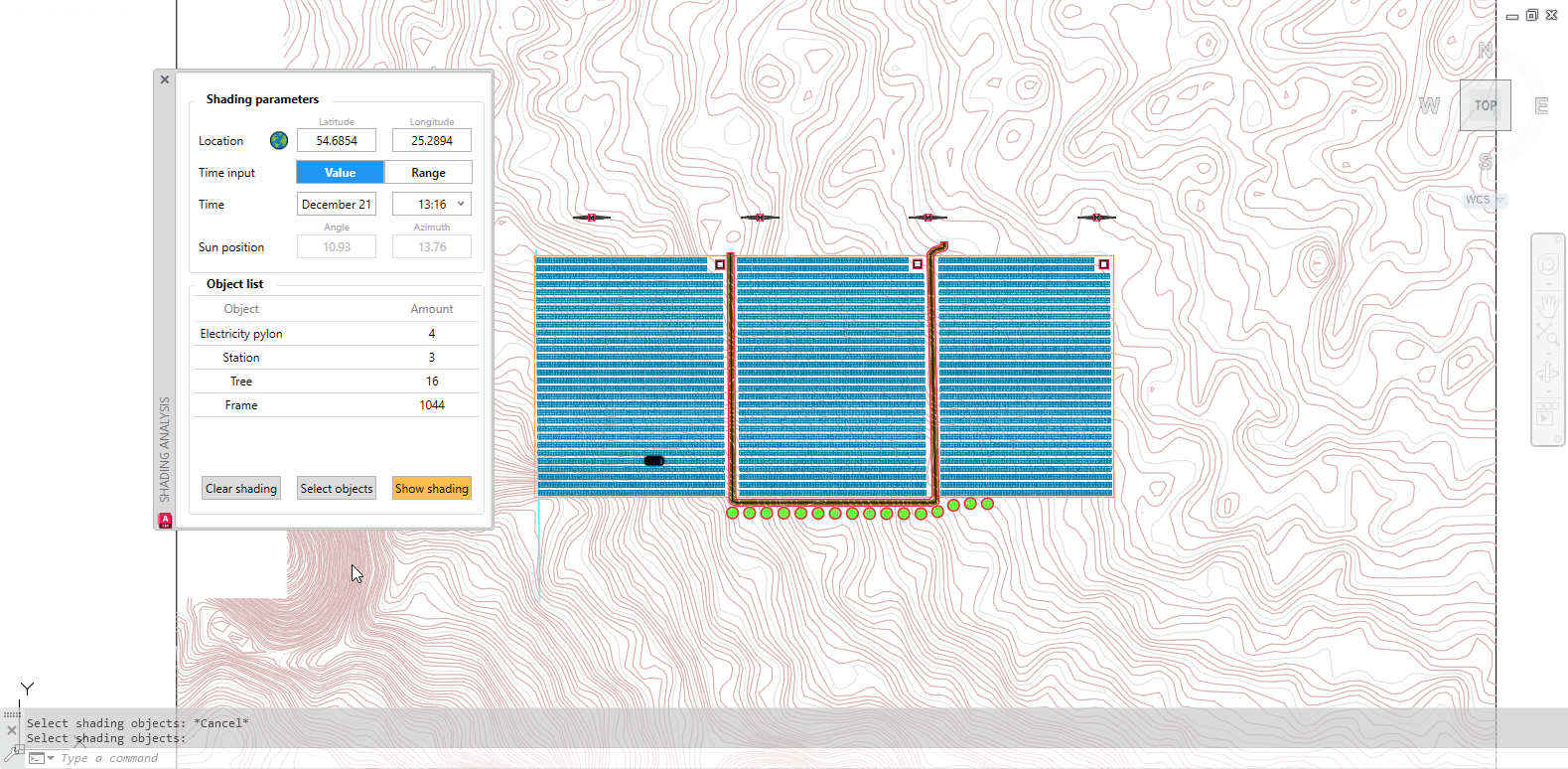Open Full Navigation Wheel in navigation bar
This screenshot has height=769, width=1568.
pos(1547,265)
